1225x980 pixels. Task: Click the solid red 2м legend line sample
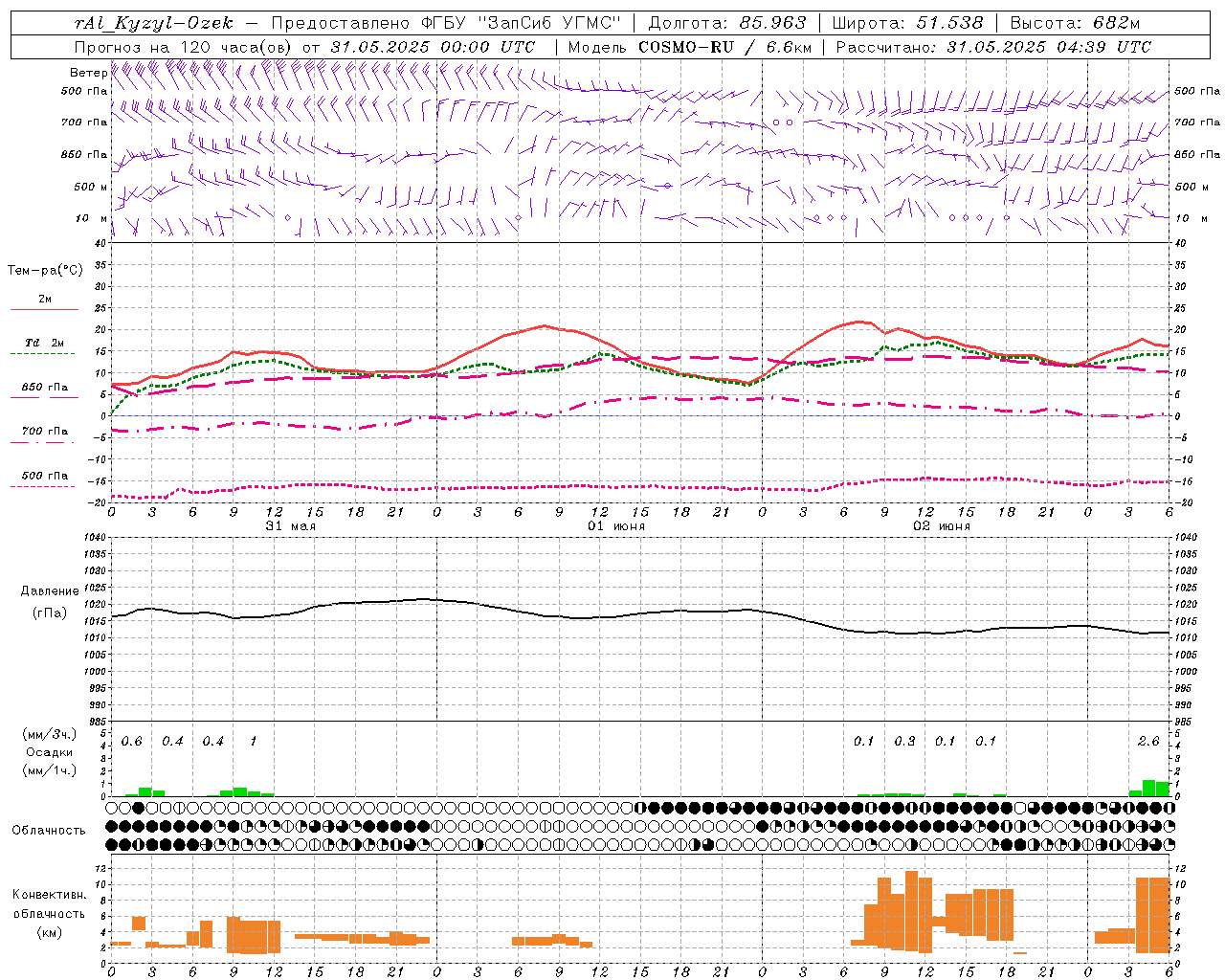[44, 310]
